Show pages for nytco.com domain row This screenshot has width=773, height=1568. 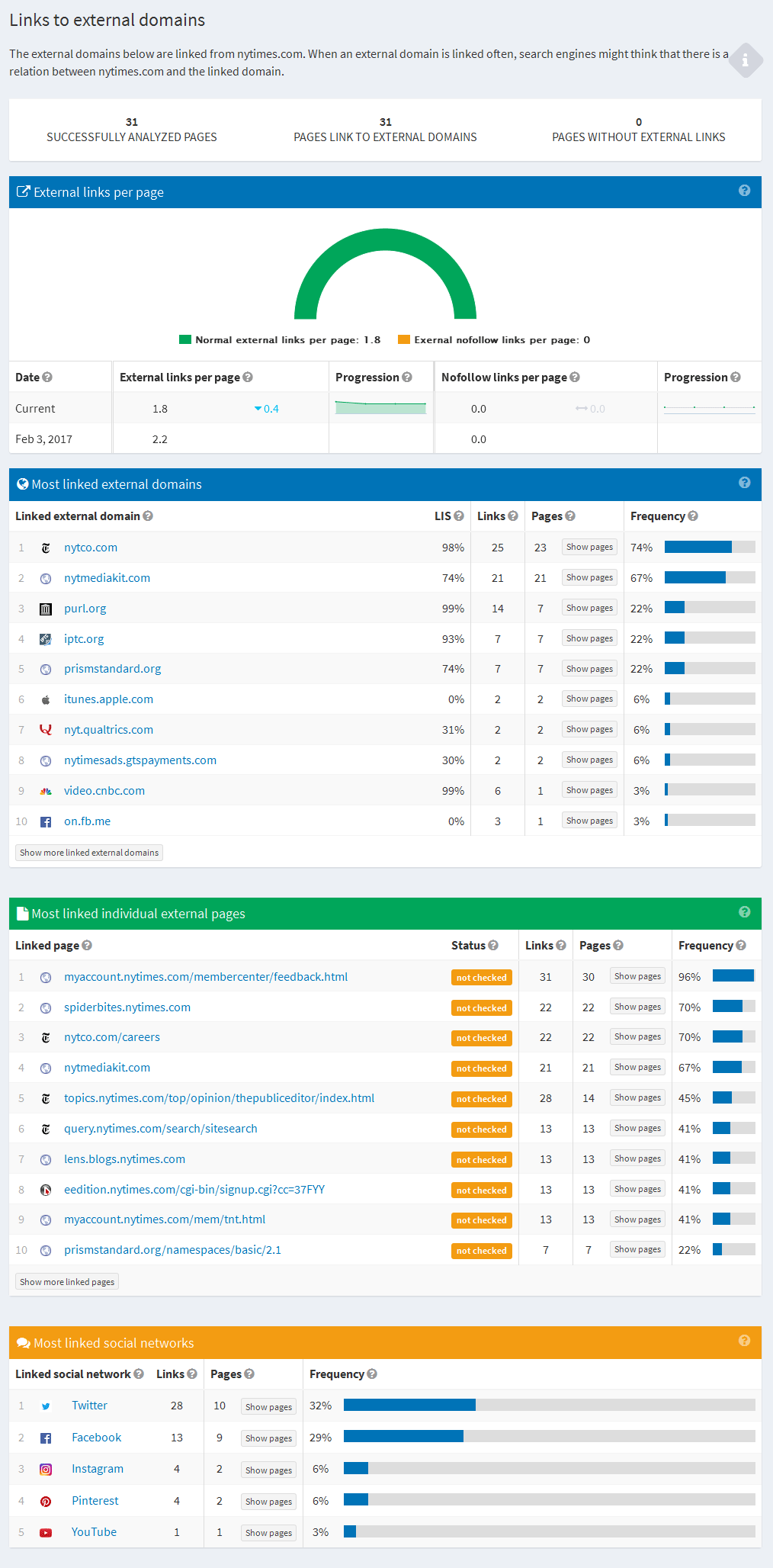point(589,547)
